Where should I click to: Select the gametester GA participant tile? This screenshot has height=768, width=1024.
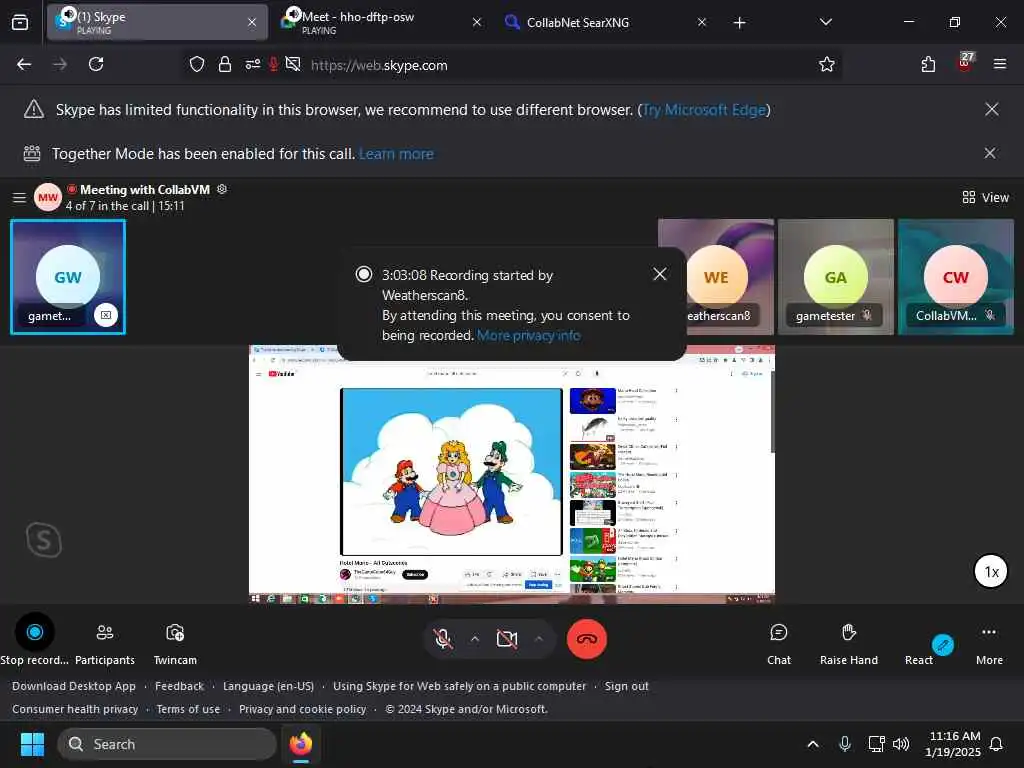pyautogui.click(x=835, y=277)
